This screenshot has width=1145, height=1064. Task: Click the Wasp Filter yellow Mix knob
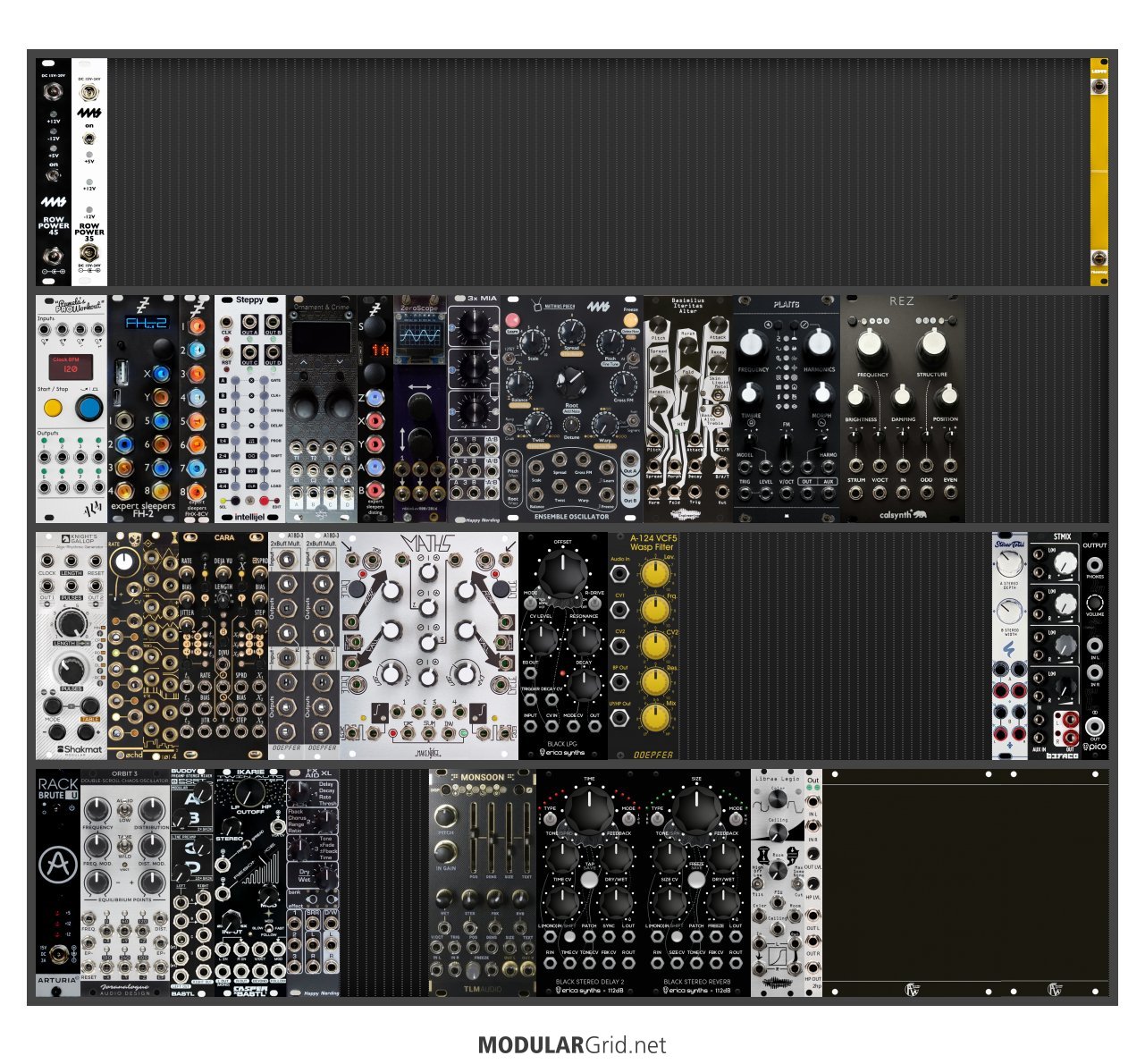[656, 717]
